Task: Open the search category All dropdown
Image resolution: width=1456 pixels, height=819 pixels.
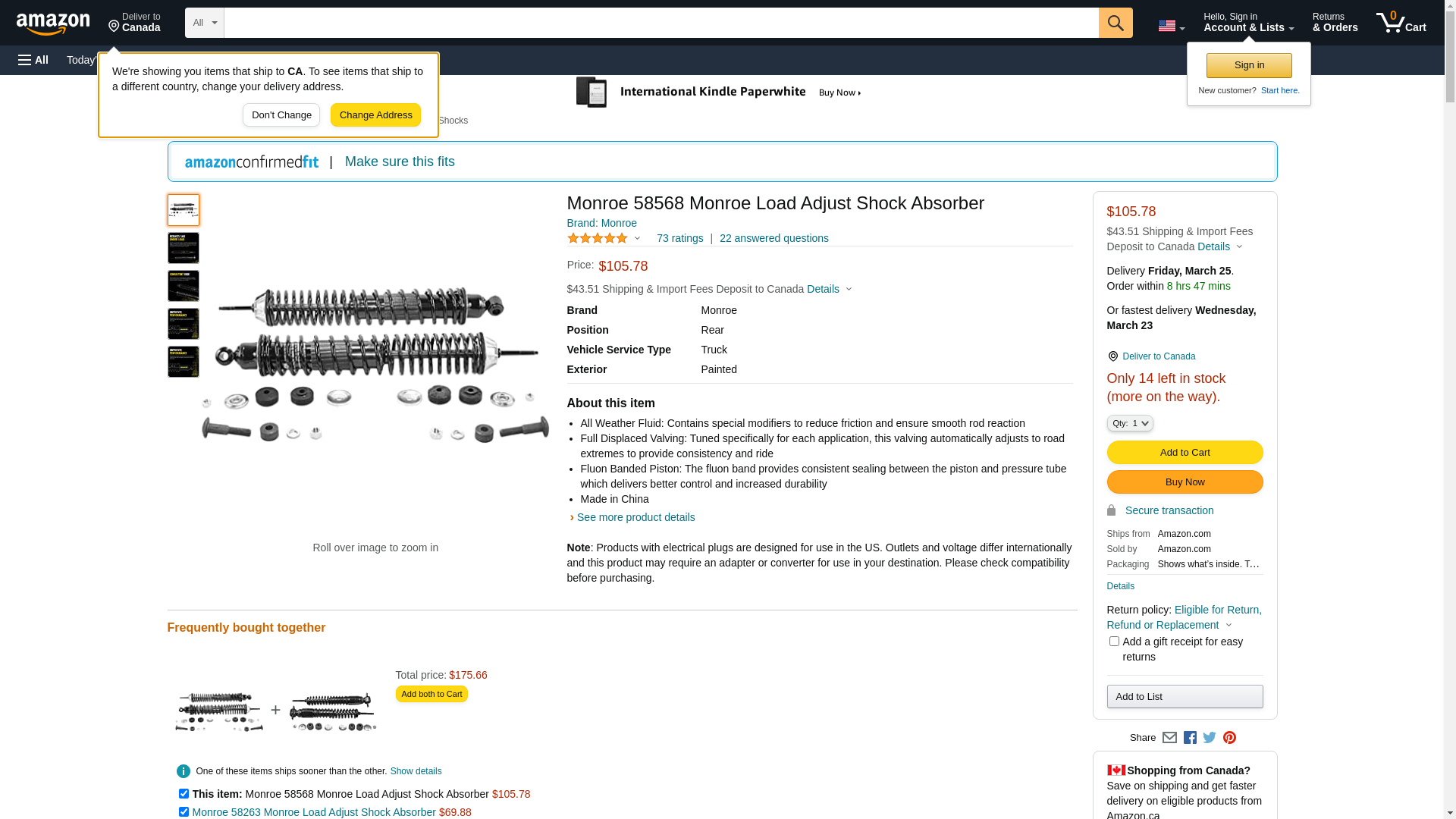Action: click(x=205, y=23)
